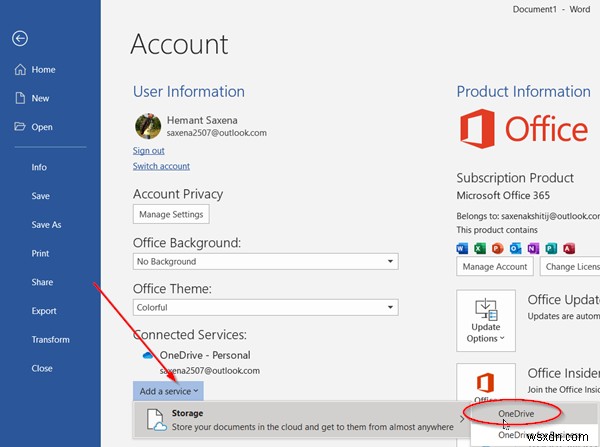600x447 pixels.
Task: Click the New document page icon
Action: (20, 98)
